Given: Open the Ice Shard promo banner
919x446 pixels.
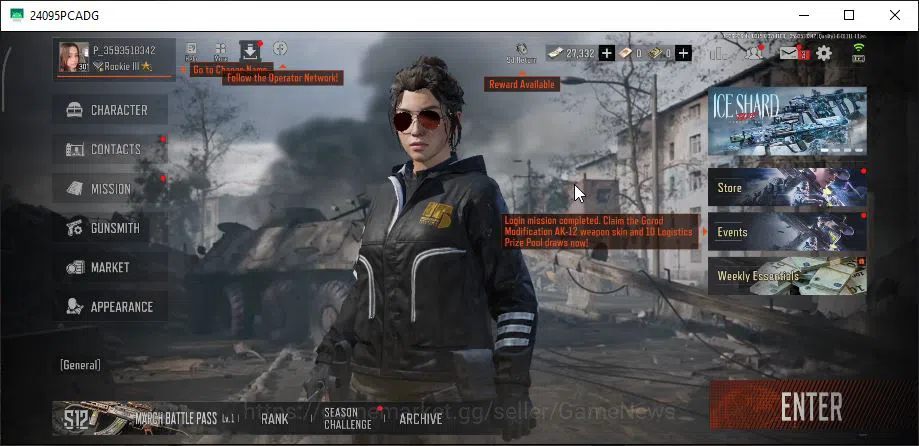Looking at the screenshot, I should [x=787, y=121].
